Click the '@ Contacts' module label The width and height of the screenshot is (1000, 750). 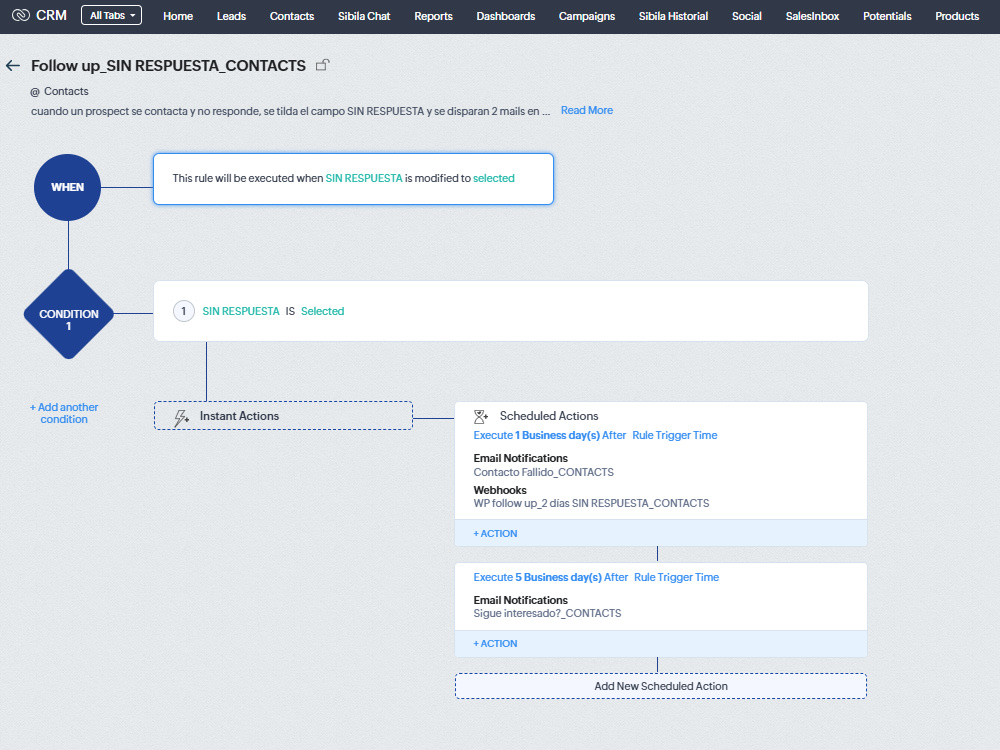(x=59, y=91)
